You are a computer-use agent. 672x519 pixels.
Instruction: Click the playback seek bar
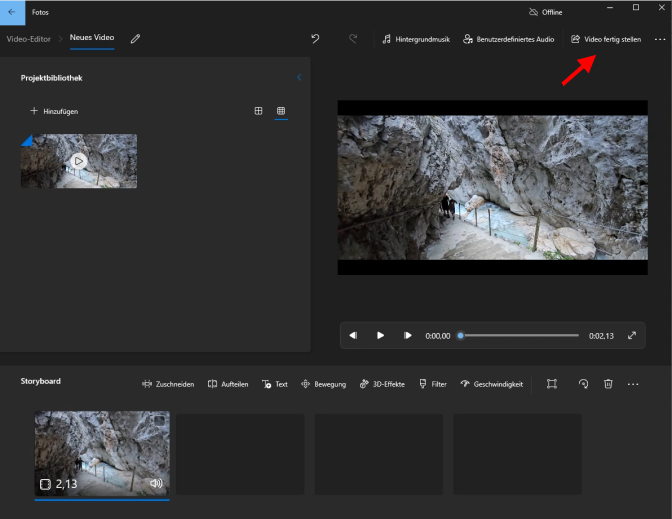coord(518,336)
